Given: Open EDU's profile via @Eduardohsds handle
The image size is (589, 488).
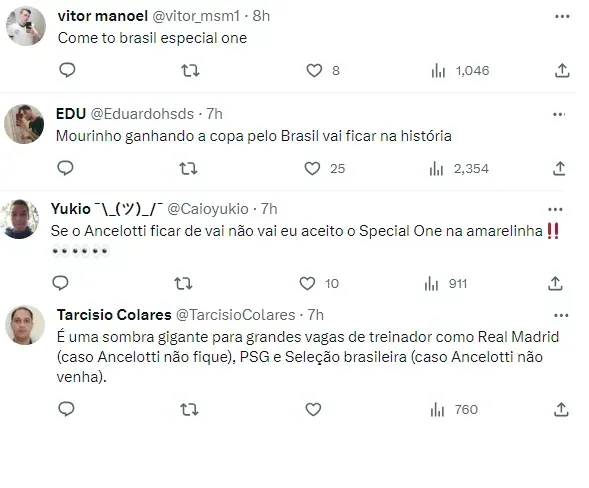Looking at the screenshot, I should tap(142, 114).
